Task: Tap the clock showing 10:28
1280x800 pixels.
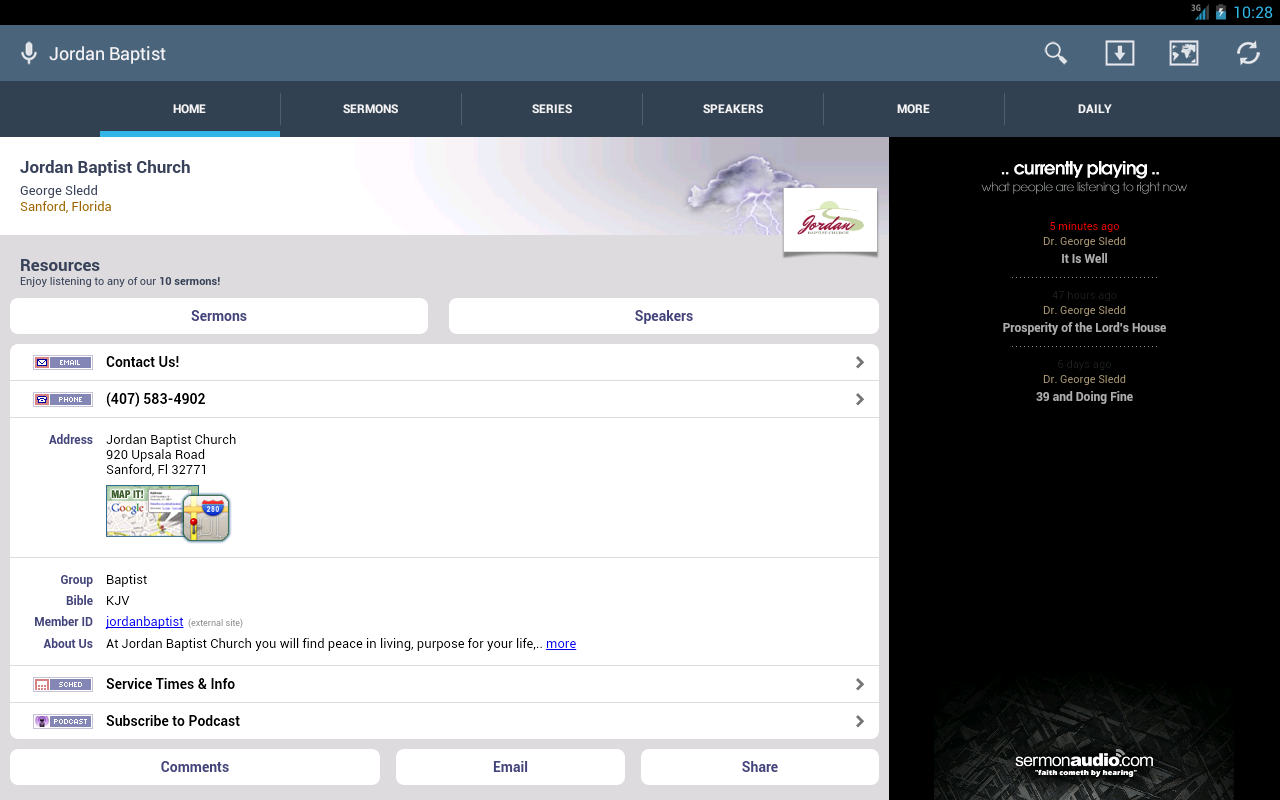Action: point(1253,12)
